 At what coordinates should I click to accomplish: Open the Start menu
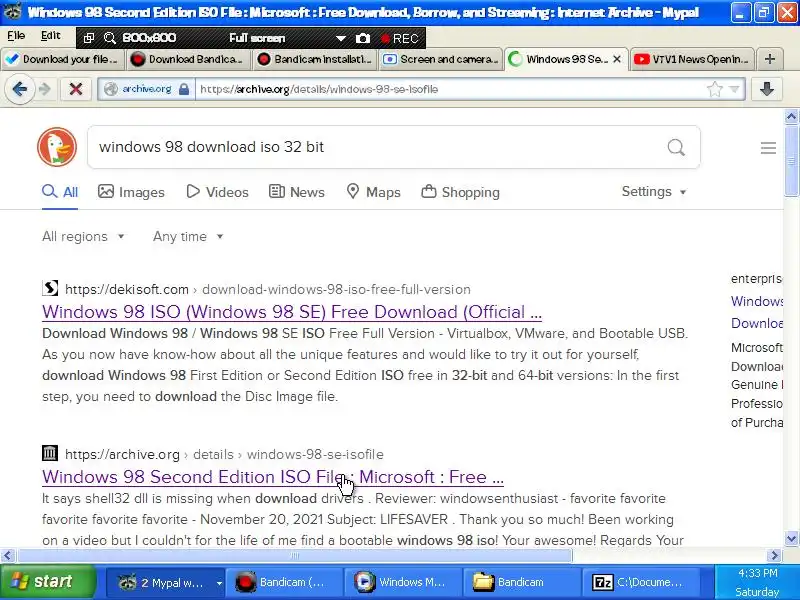(x=47, y=581)
